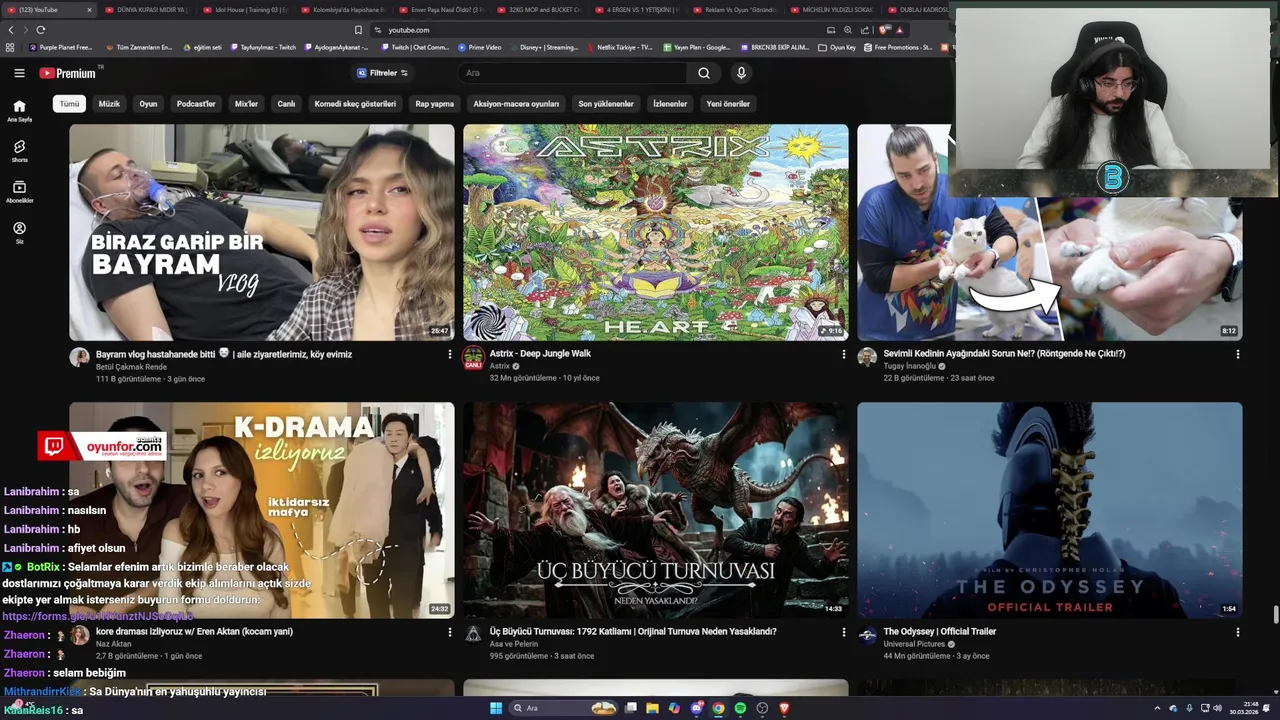
Task: Open Bayram vlog hastahanede bitti title
Action: pos(224,354)
